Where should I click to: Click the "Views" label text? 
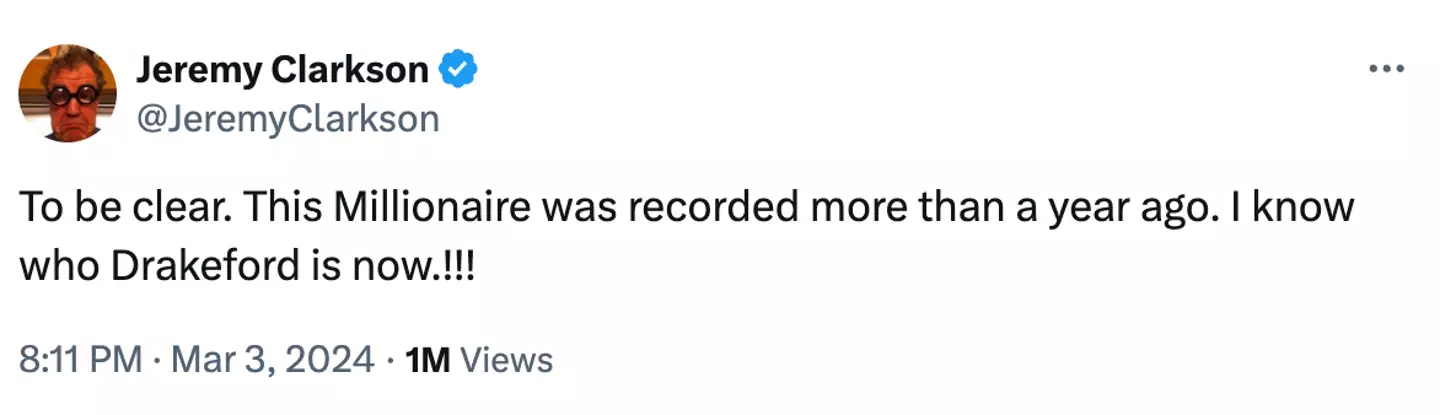tap(509, 359)
